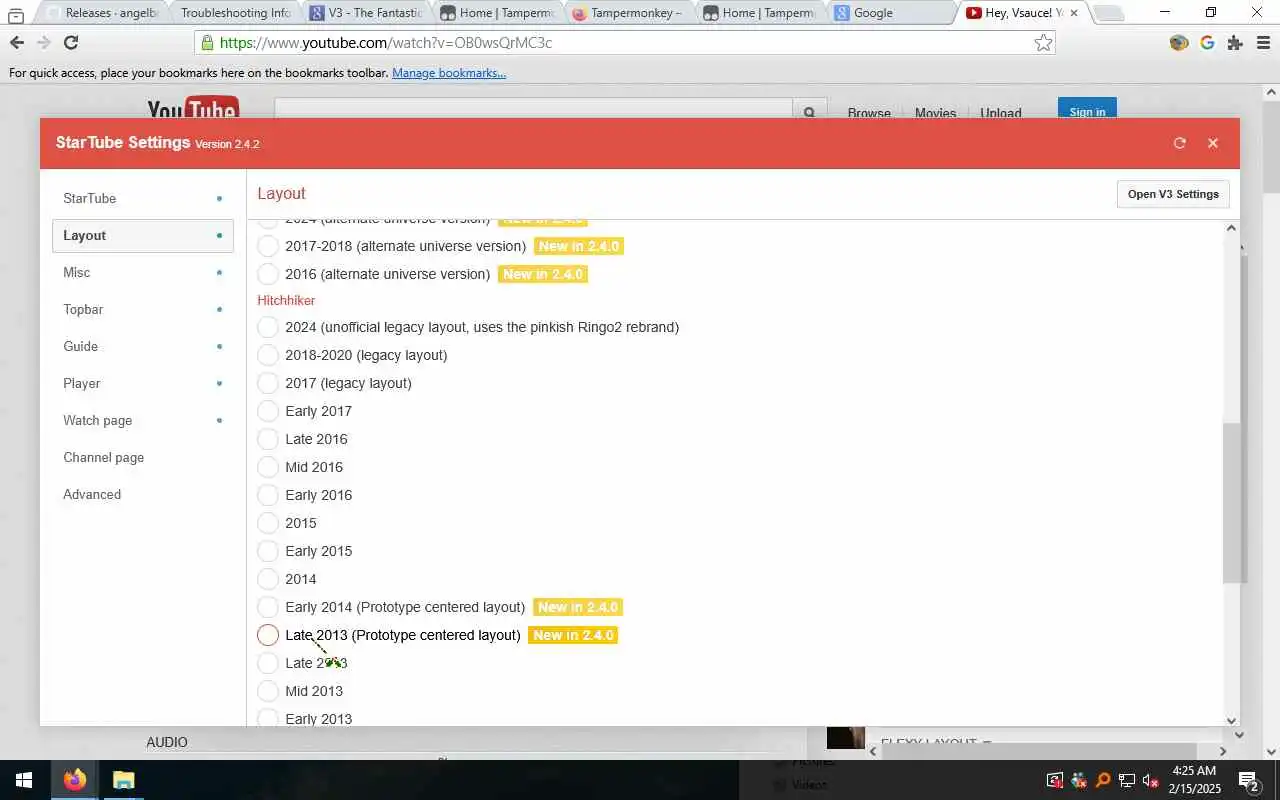
Task: Close the StarTube Settings dialog
Action: [1213, 143]
